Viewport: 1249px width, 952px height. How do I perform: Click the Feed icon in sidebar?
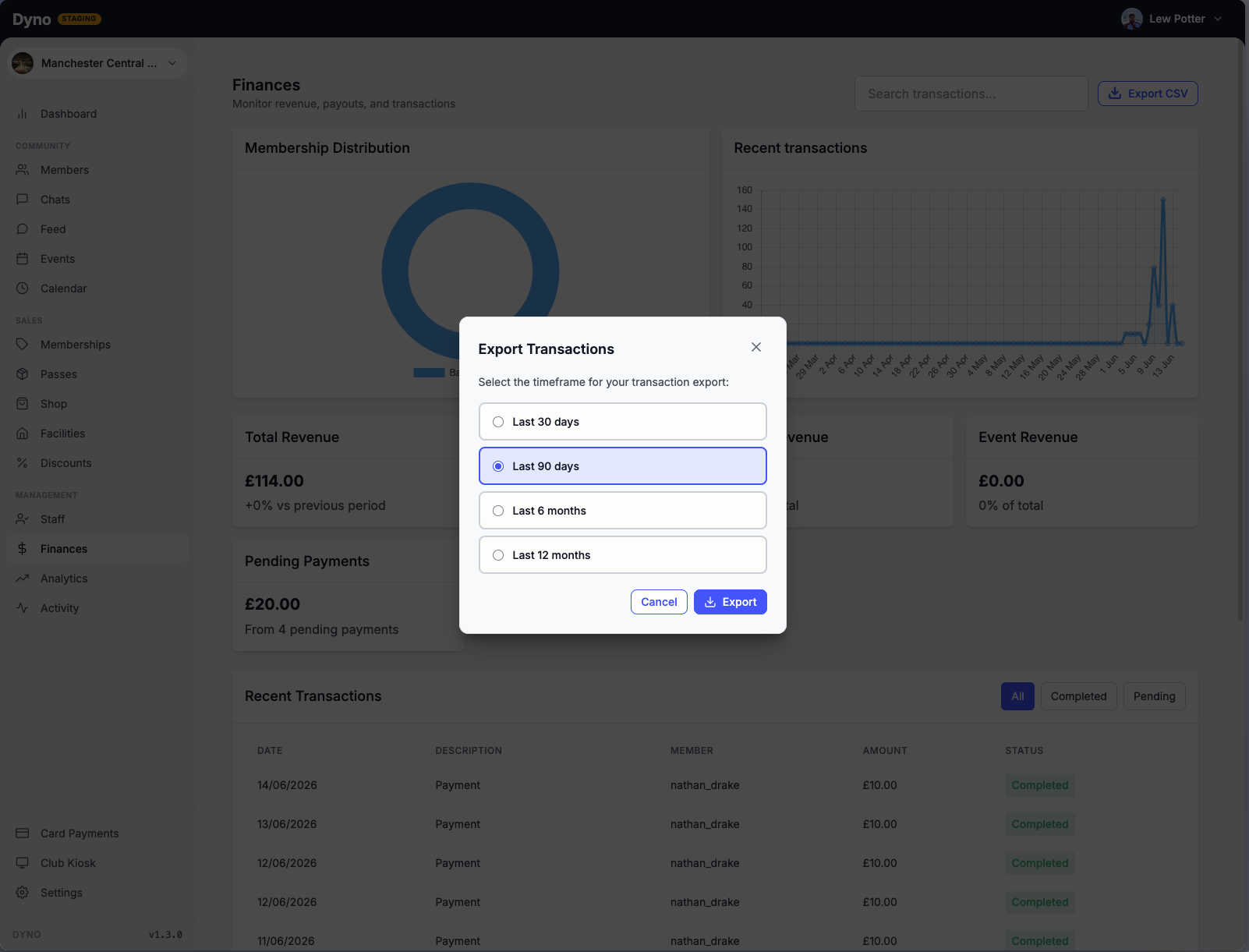pyautogui.click(x=23, y=229)
